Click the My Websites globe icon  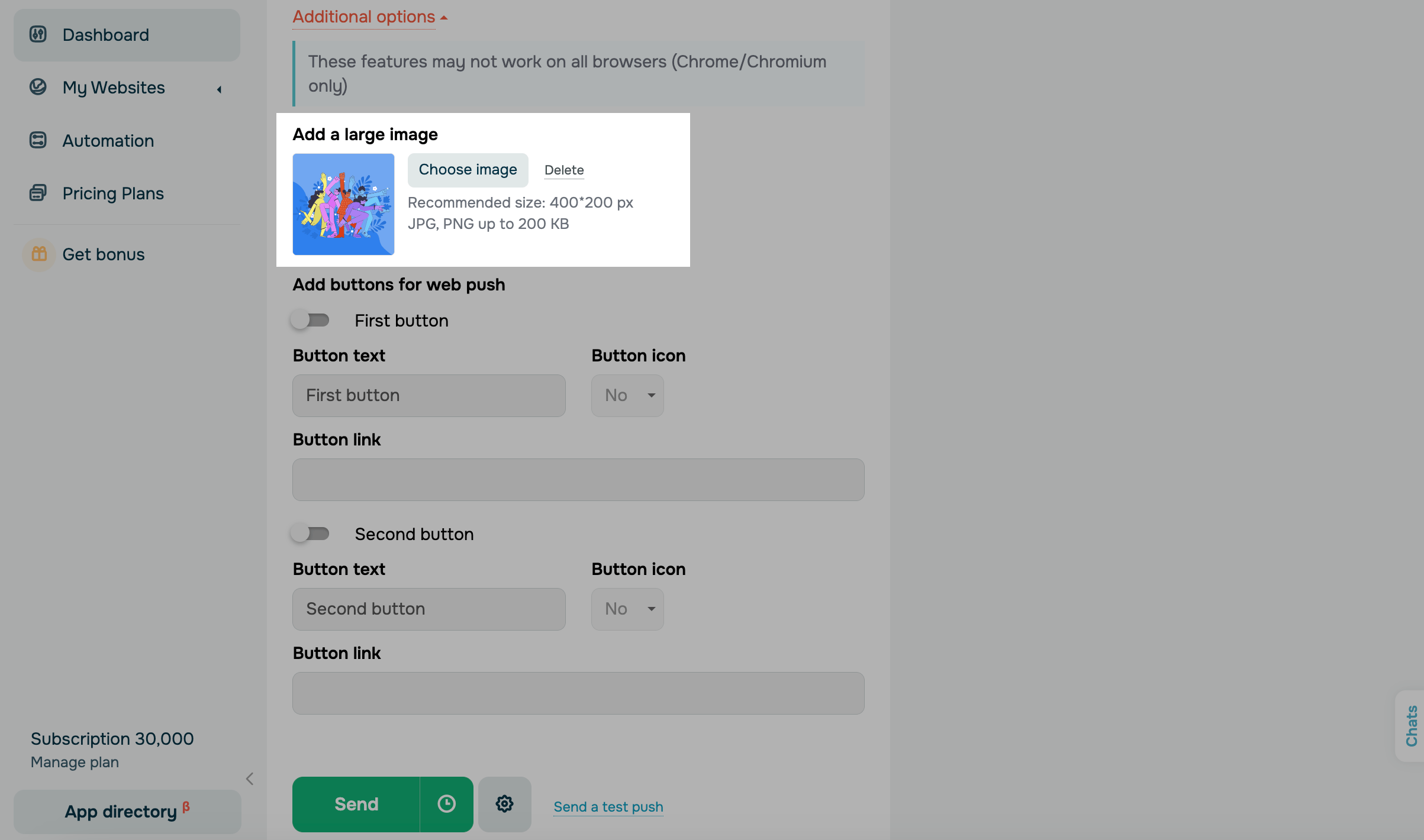tap(38, 87)
